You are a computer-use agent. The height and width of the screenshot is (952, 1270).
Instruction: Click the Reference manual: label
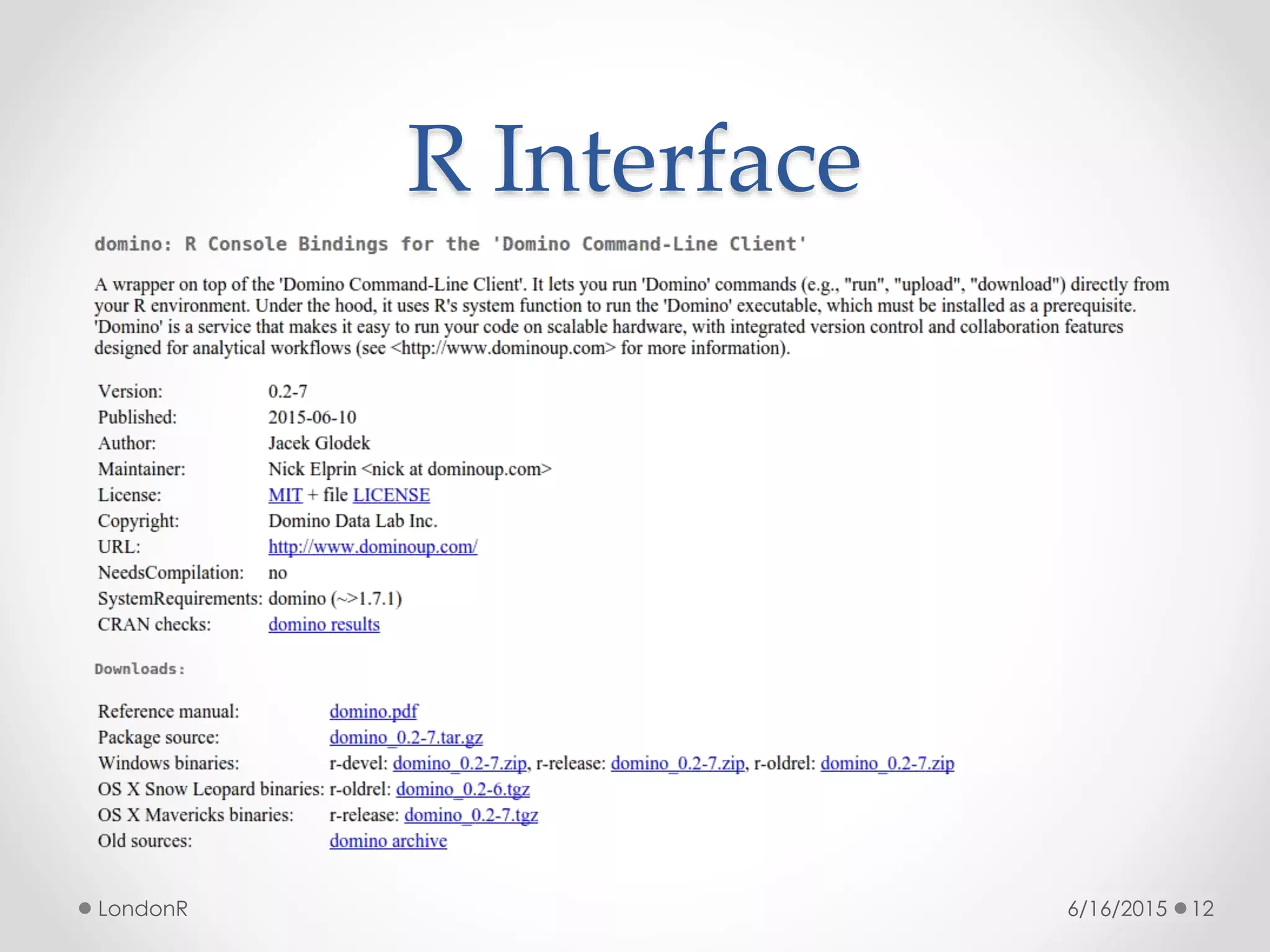[169, 712]
